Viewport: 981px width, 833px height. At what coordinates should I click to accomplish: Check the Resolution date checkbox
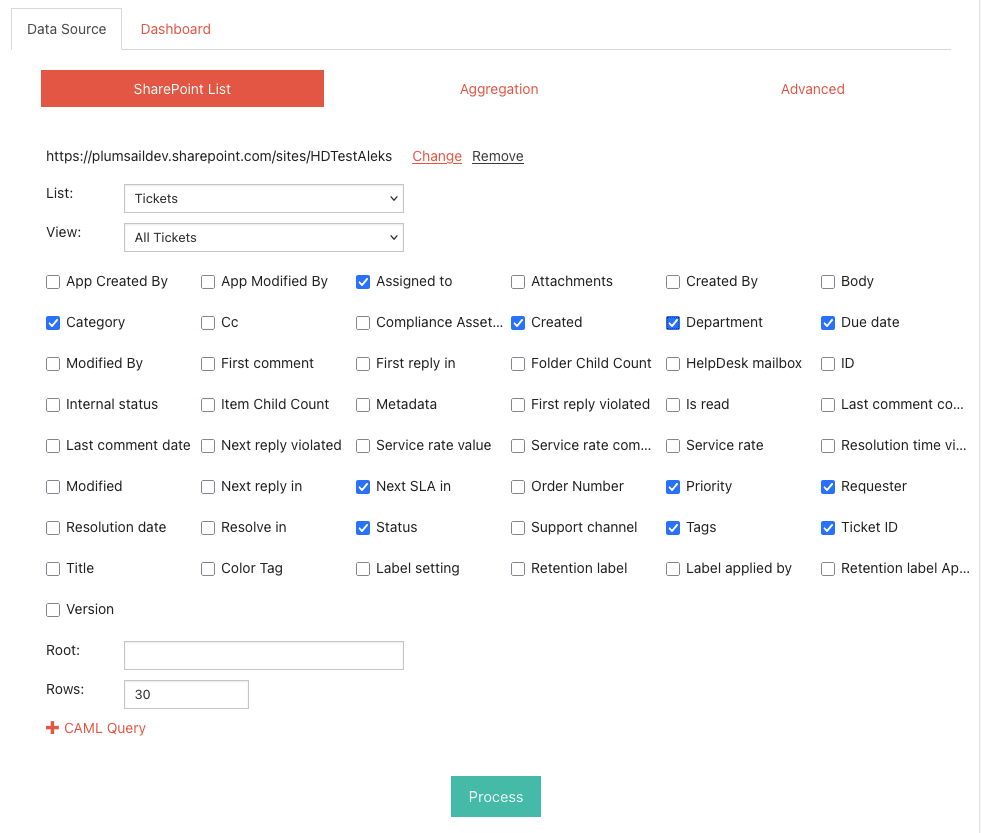[53, 528]
